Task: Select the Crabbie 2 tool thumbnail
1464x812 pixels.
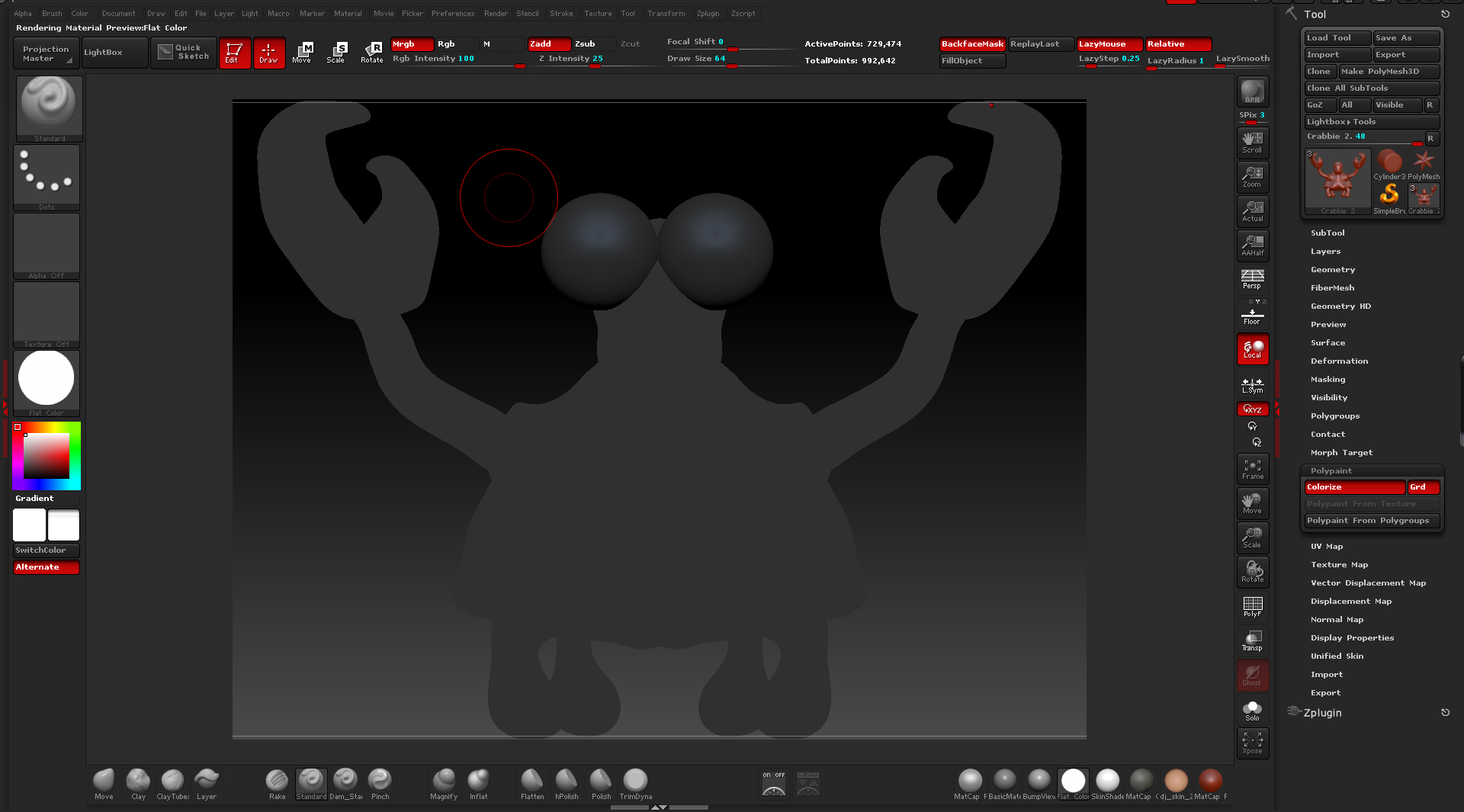Action: tap(1337, 182)
